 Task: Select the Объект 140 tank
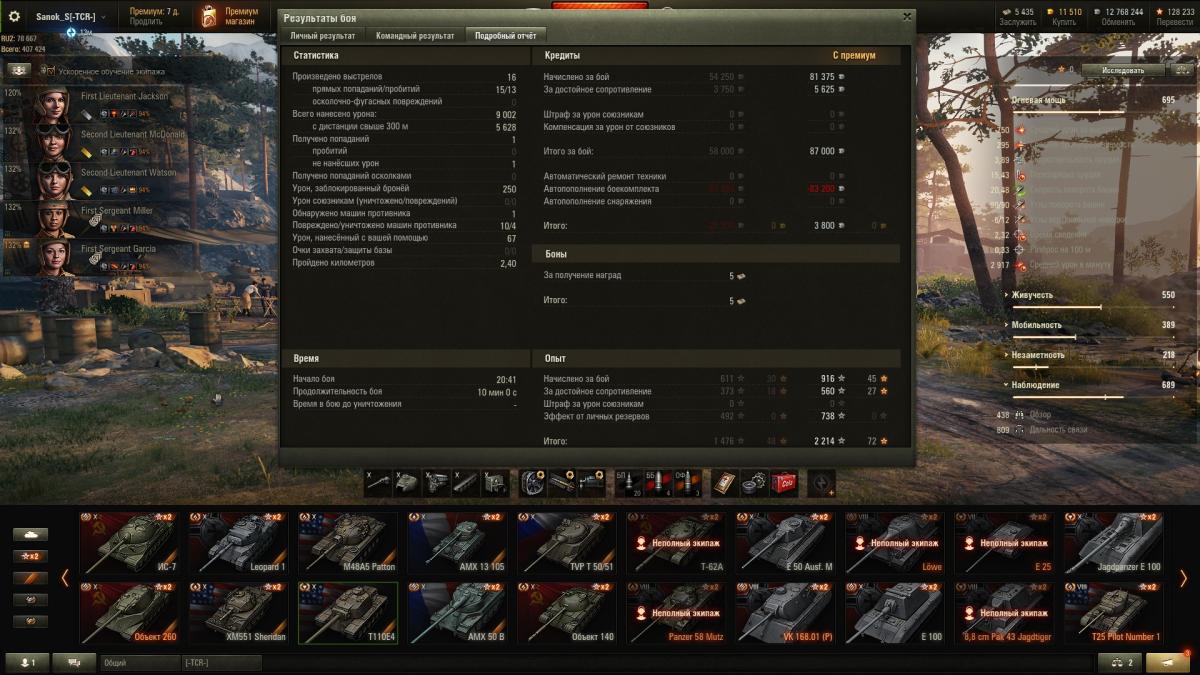566,613
